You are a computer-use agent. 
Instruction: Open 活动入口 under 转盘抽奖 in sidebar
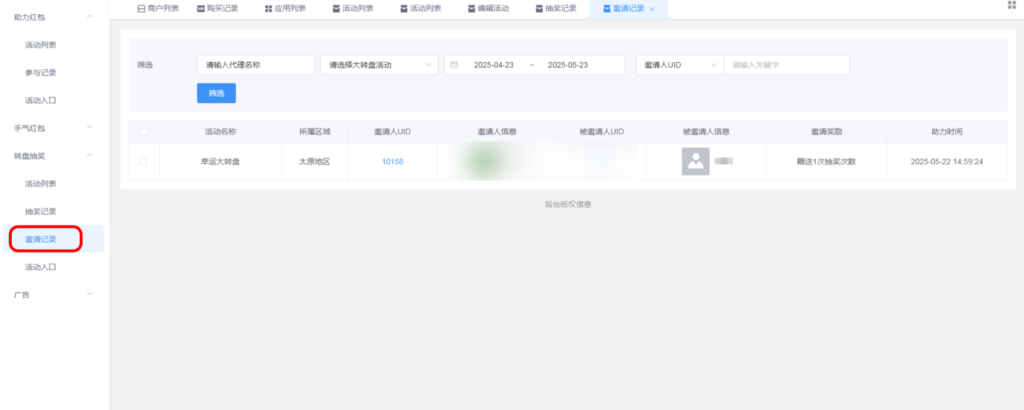(x=40, y=267)
